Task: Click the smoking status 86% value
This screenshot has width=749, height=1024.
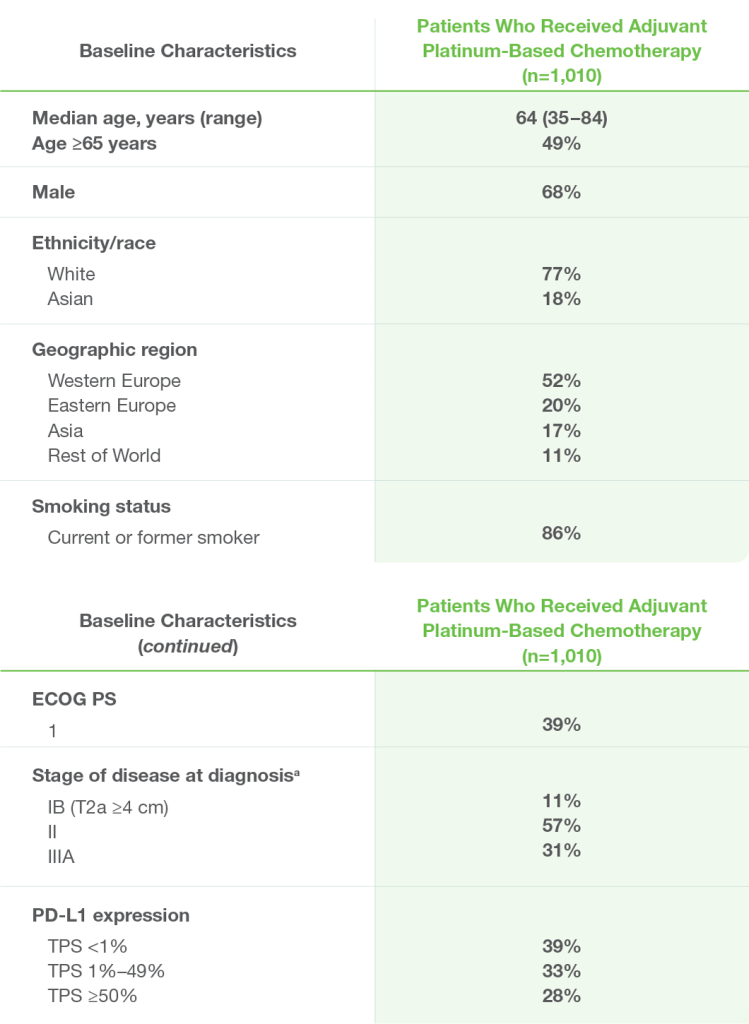Action: click(561, 533)
